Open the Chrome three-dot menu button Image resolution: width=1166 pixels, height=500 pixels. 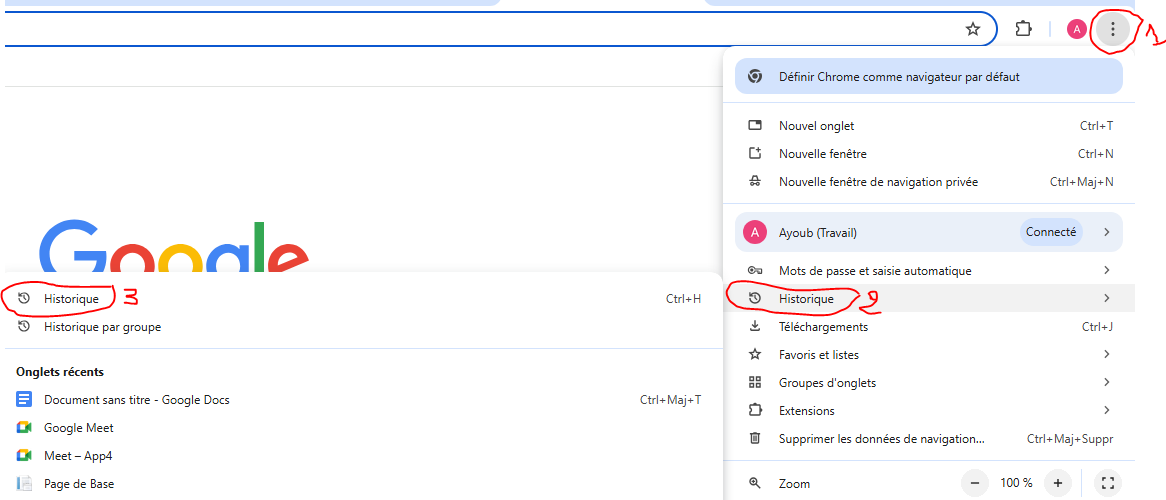click(x=1112, y=29)
